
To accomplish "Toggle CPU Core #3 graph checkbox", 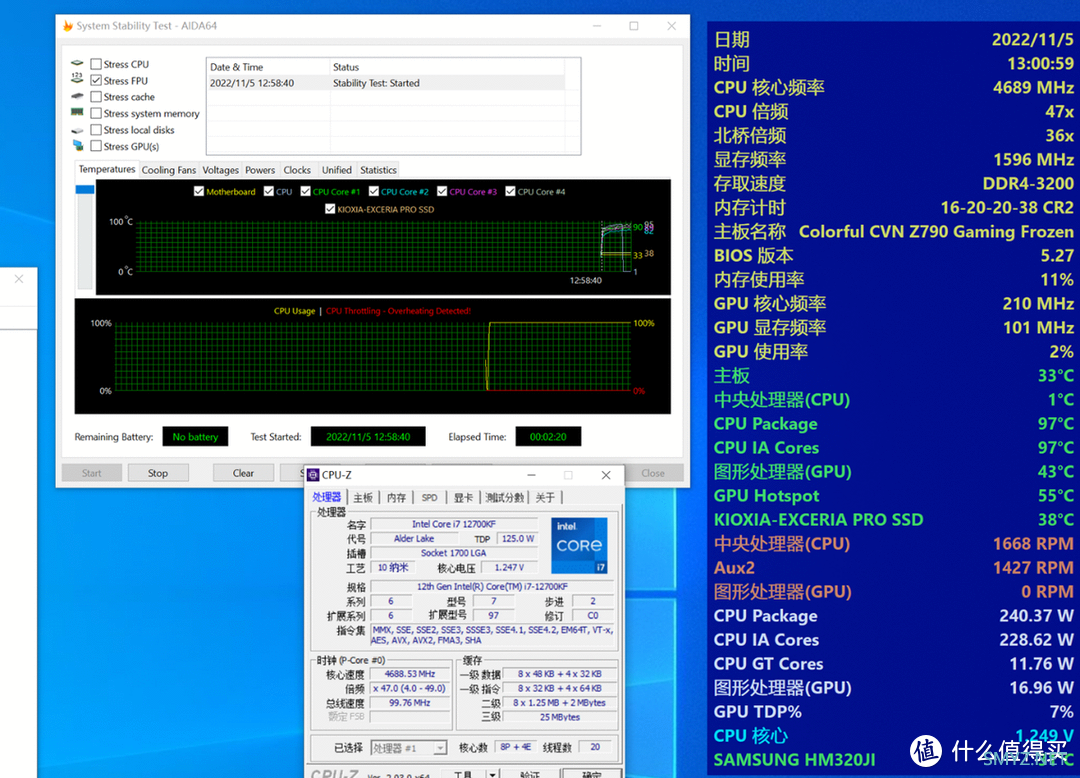I will (x=442, y=191).
